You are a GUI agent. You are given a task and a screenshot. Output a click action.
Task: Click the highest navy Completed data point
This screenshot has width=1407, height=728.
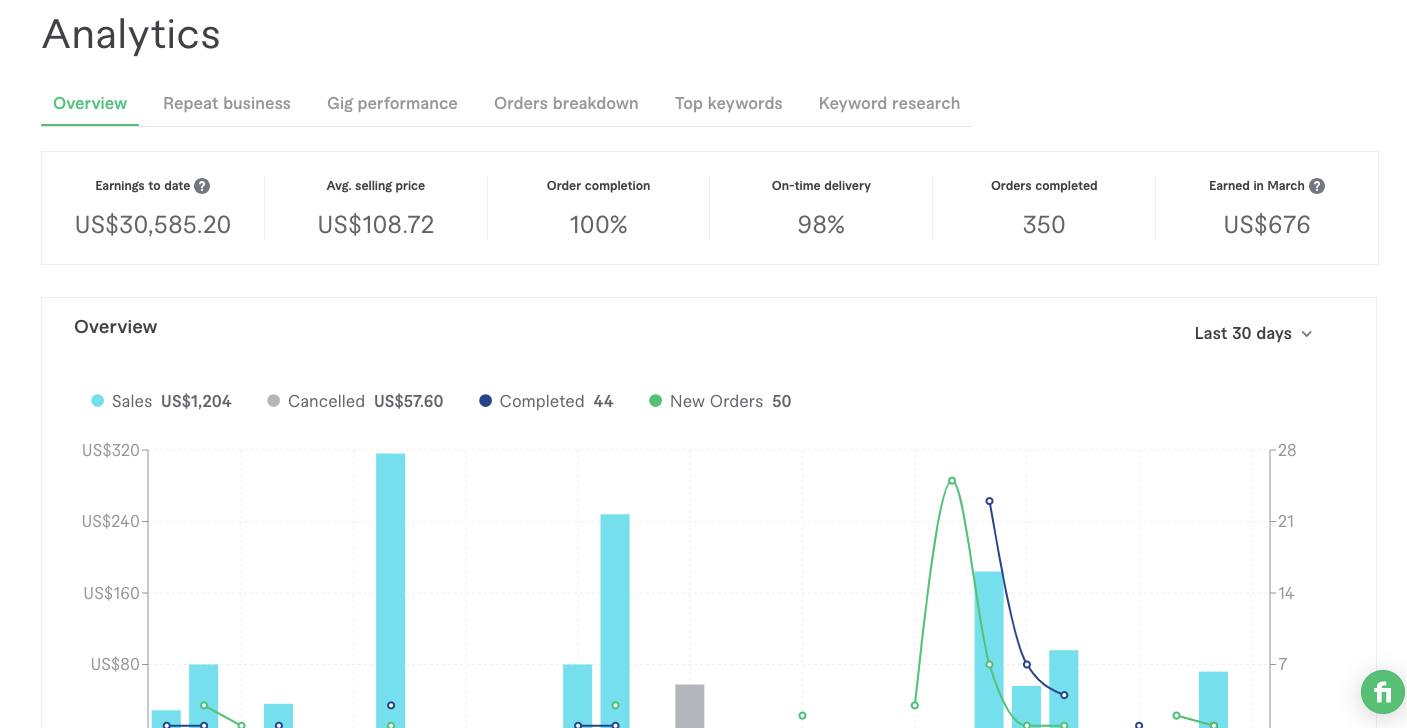[x=989, y=501]
